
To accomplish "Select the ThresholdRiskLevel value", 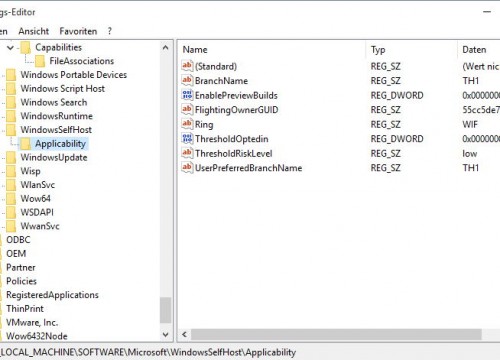I will 234,153.
